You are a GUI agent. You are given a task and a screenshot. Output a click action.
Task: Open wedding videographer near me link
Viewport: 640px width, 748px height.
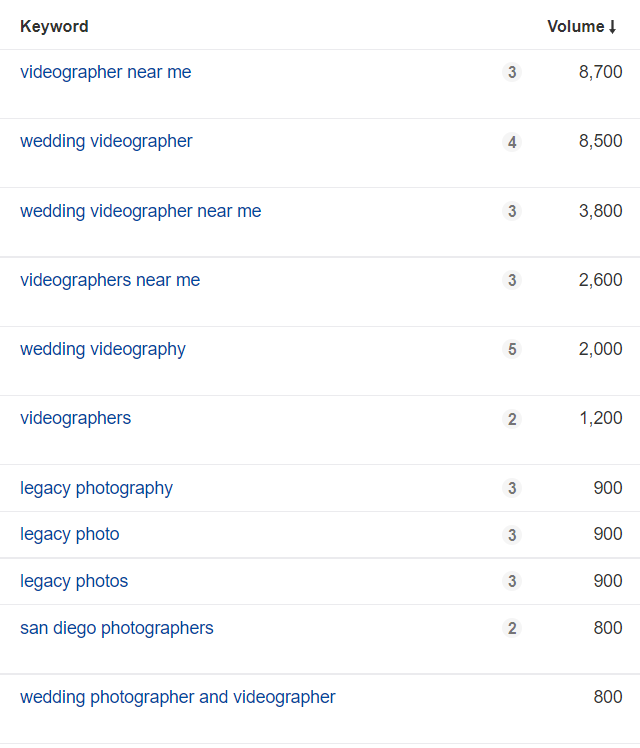tap(141, 211)
